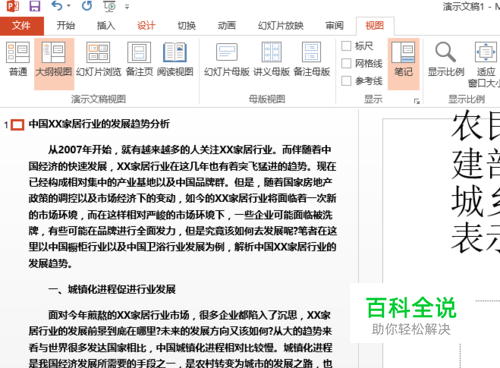Switch to the 审阅 ribbon tab
Image resolution: width=500 pixels, height=368 pixels.
point(334,26)
